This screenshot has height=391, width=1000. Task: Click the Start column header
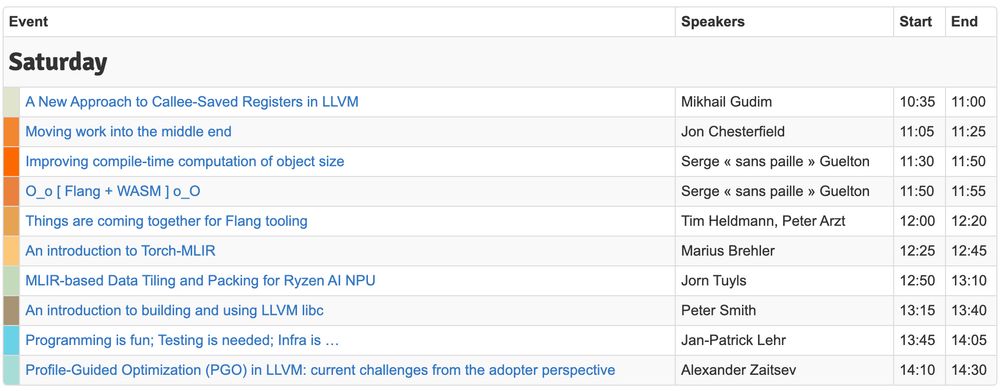coord(916,22)
